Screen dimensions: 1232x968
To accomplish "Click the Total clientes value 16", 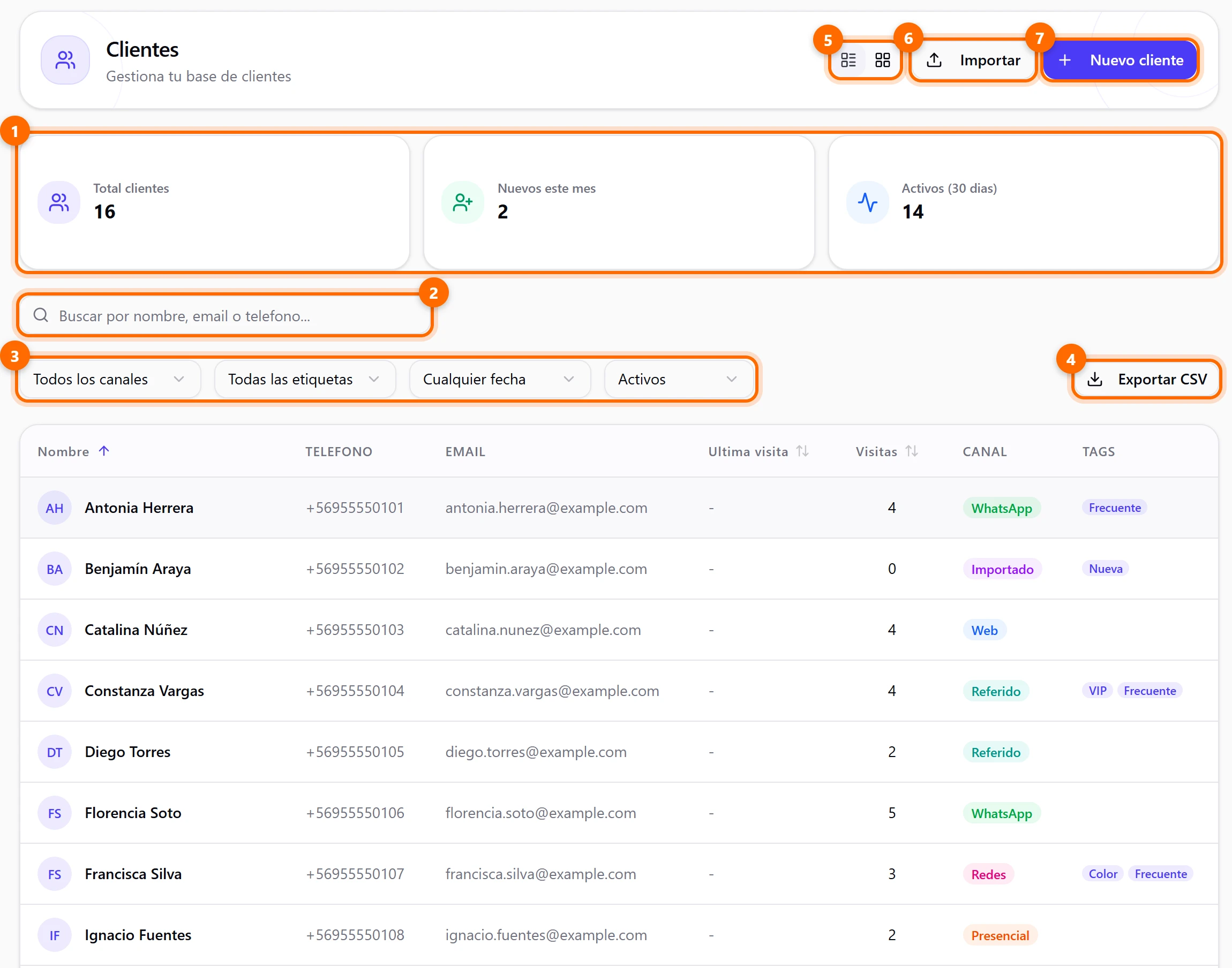I will (x=105, y=211).
